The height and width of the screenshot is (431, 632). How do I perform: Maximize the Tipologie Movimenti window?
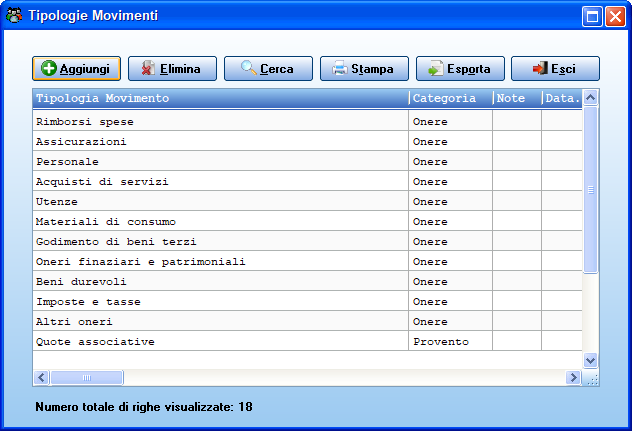[x=592, y=17]
